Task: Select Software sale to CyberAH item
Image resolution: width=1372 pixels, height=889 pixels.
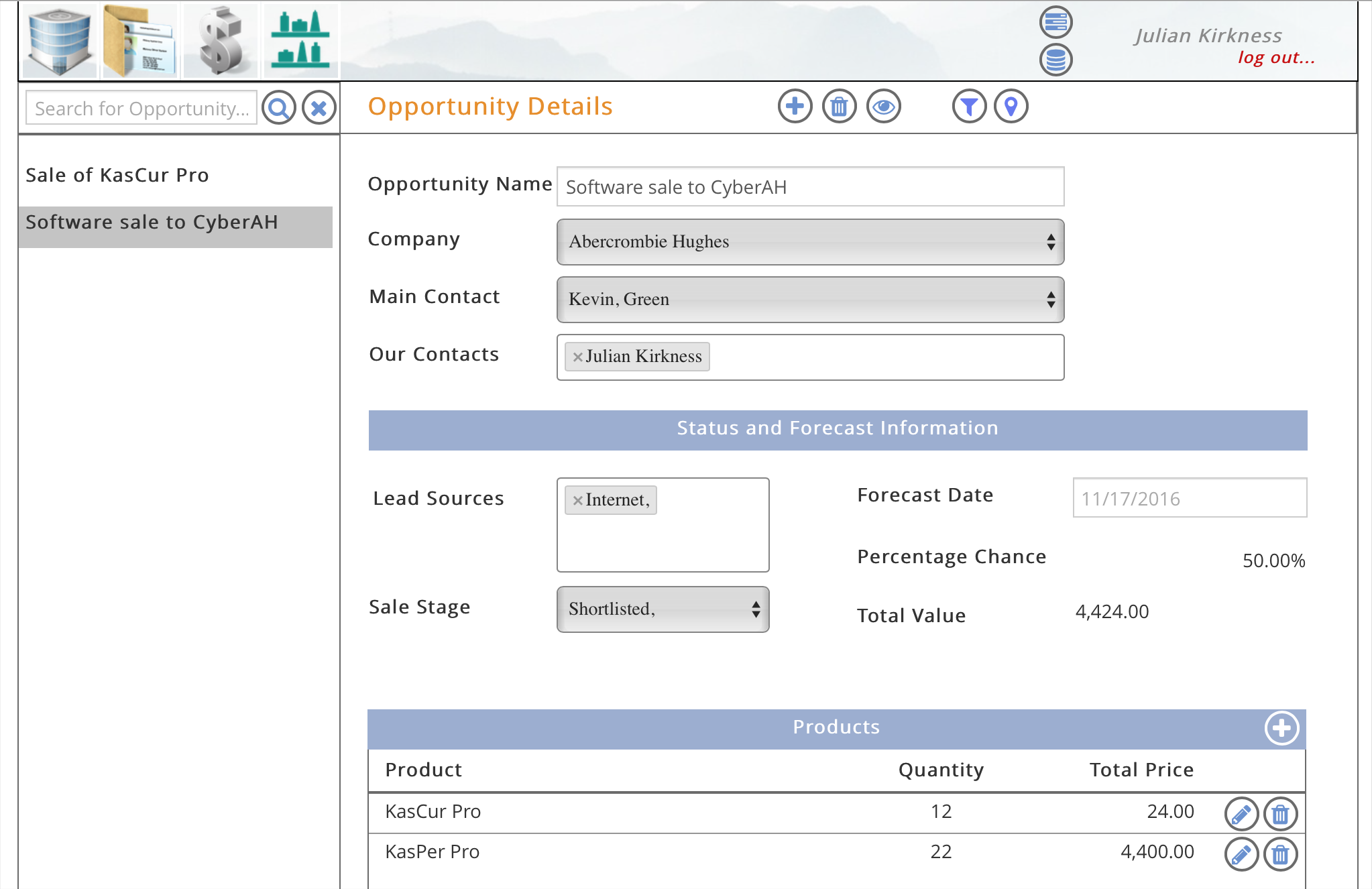Action: pyautogui.click(x=152, y=223)
